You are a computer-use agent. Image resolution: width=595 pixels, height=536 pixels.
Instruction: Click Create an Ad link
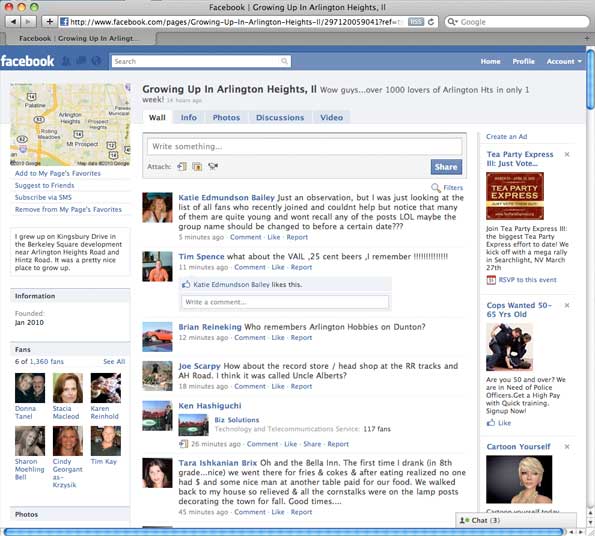pyautogui.click(x=507, y=137)
